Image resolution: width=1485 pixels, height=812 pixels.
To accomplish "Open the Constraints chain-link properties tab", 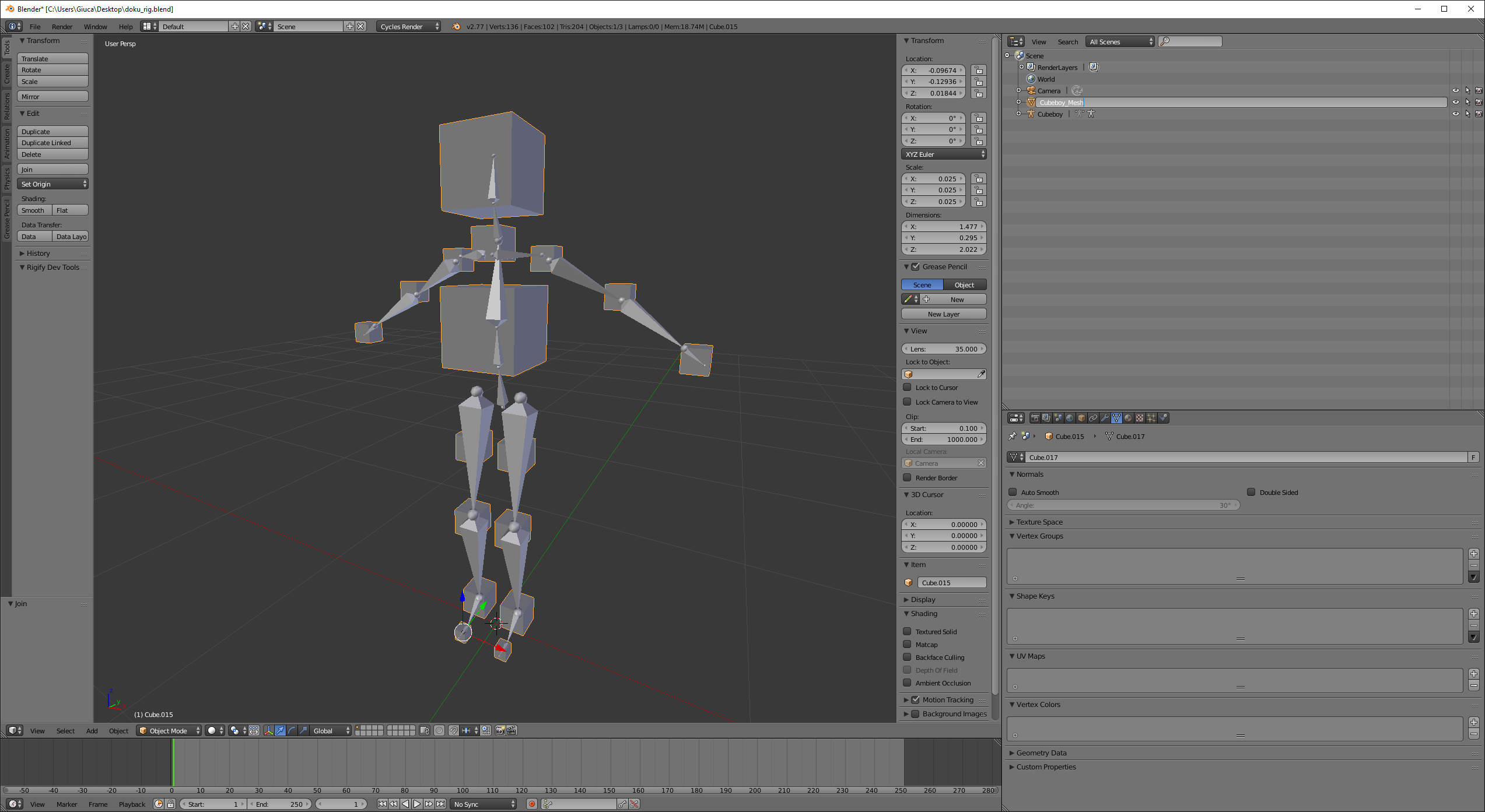I will click(1093, 418).
